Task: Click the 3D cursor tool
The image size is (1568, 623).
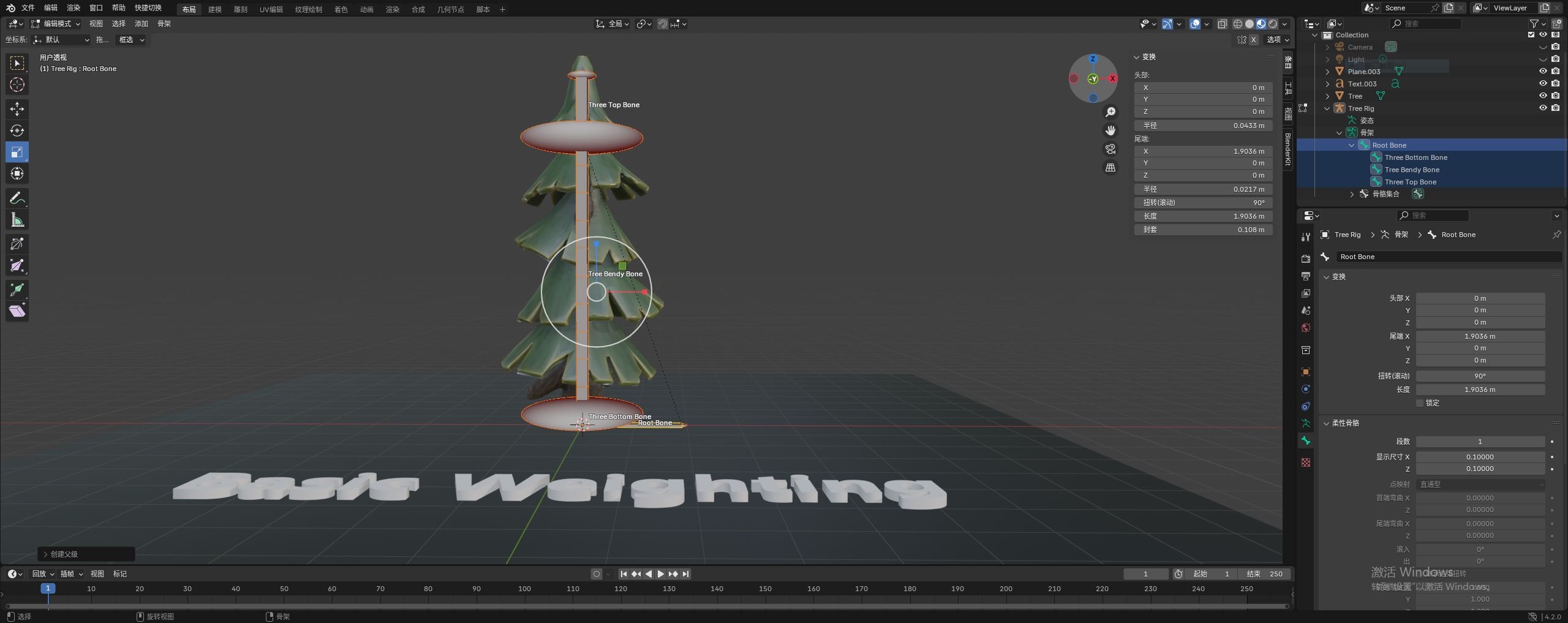Action: point(17,85)
